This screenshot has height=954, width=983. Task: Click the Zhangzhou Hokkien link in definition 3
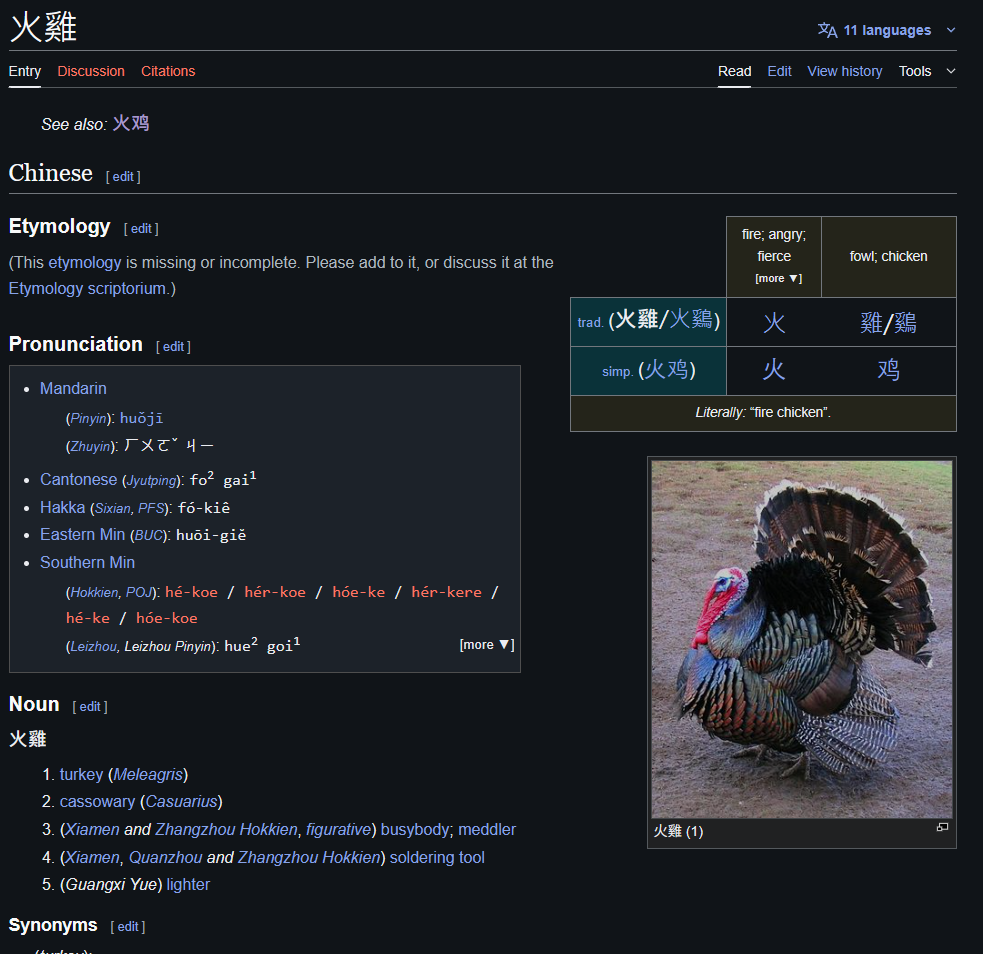click(x=226, y=829)
